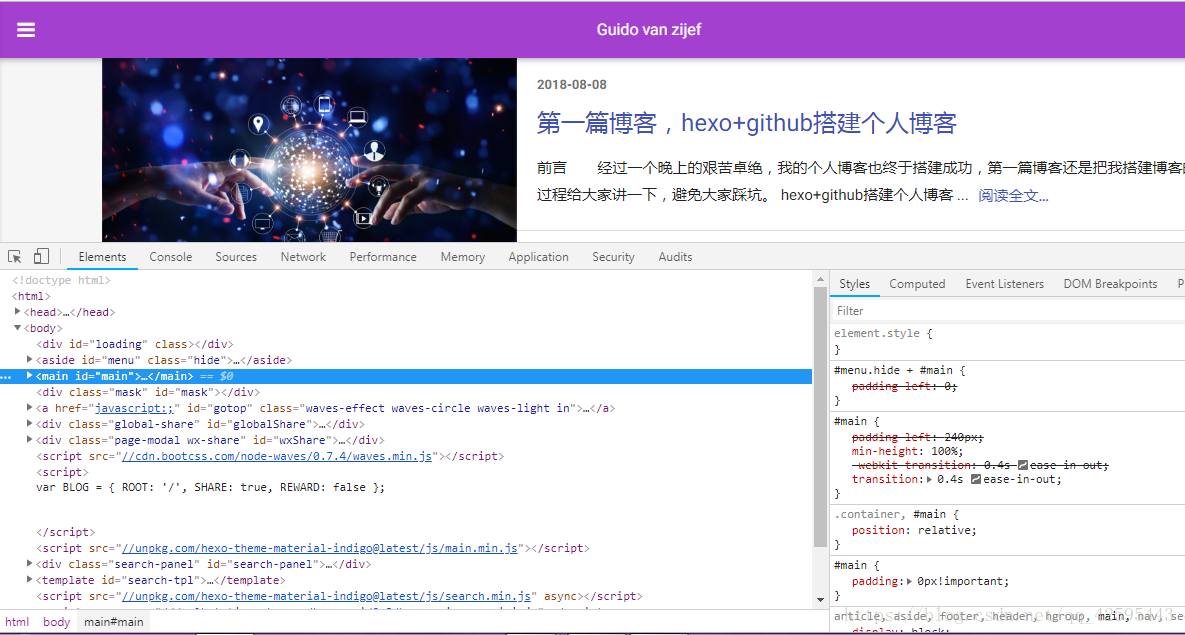Expand the div id="search-panel" node

29,563
